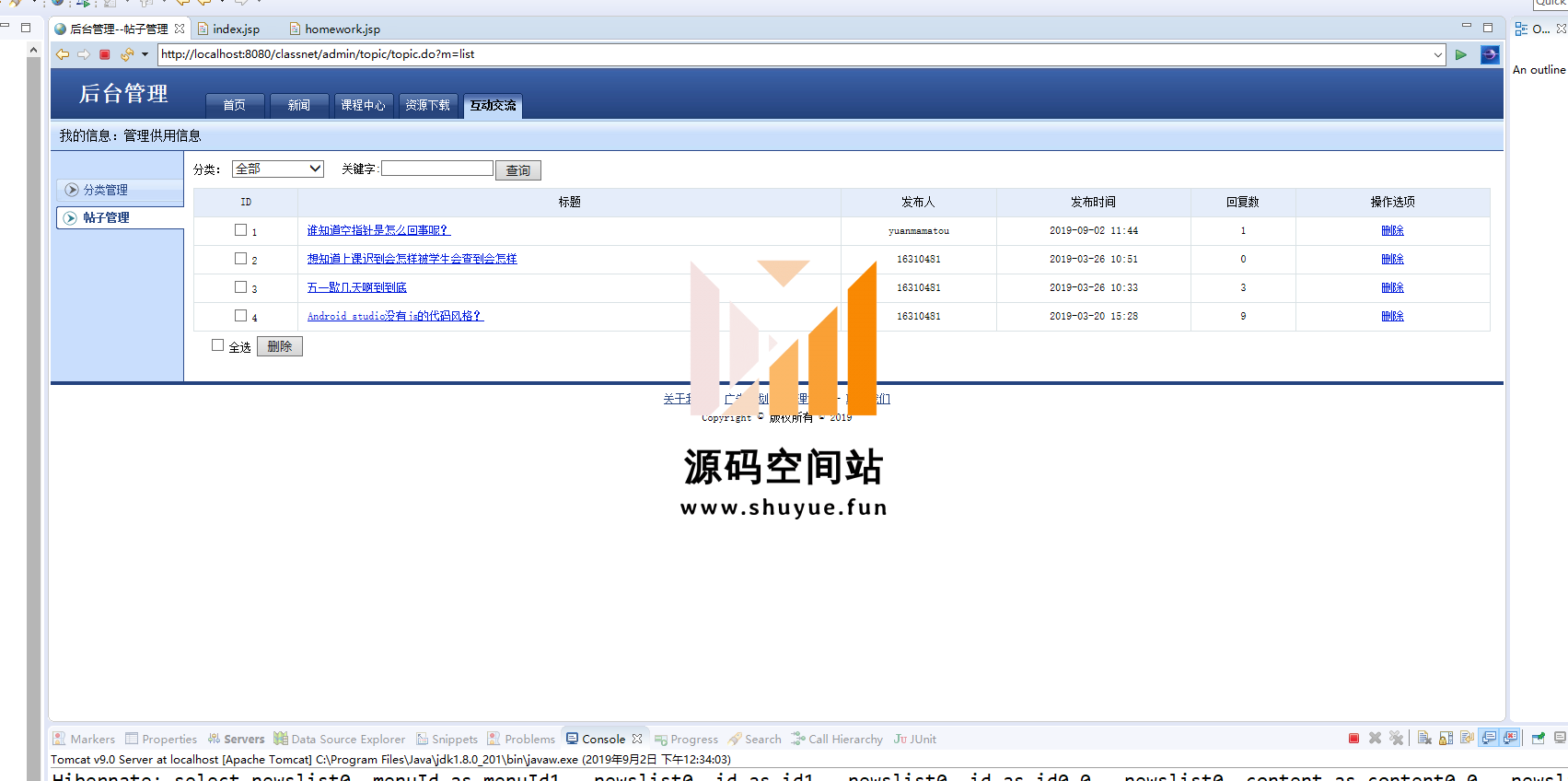The width and height of the screenshot is (1568, 781).
Task: Open the dropdown arrow beside refresh icon
Action: [145, 54]
